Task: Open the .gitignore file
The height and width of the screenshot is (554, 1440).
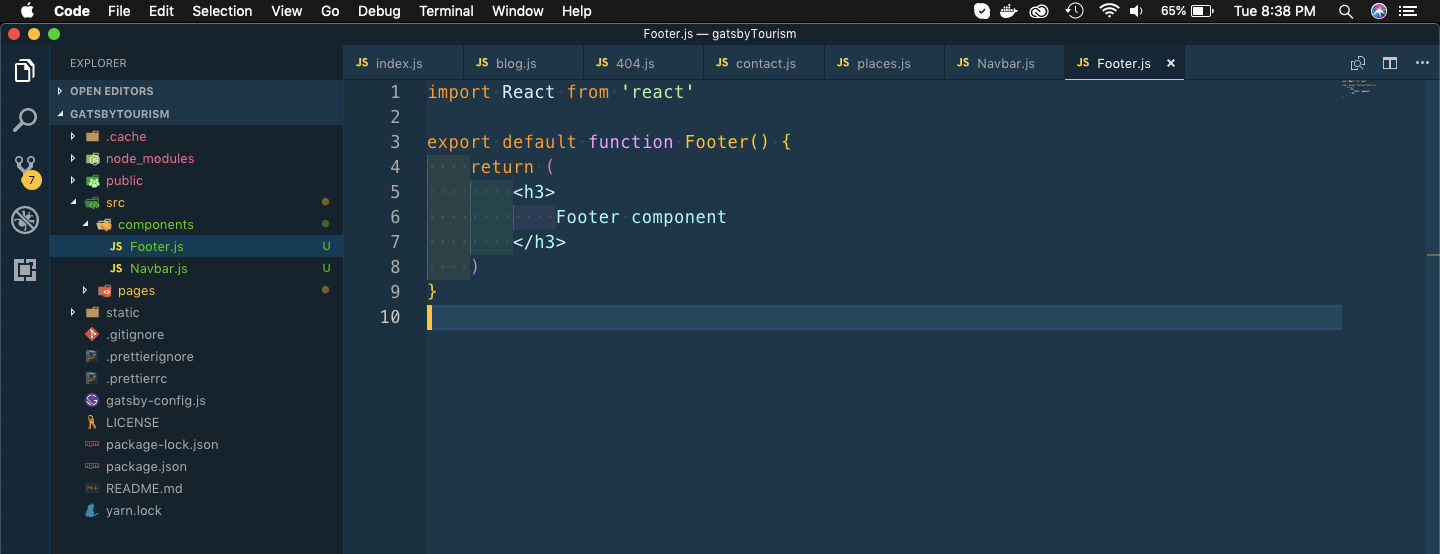Action: tap(196, 334)
